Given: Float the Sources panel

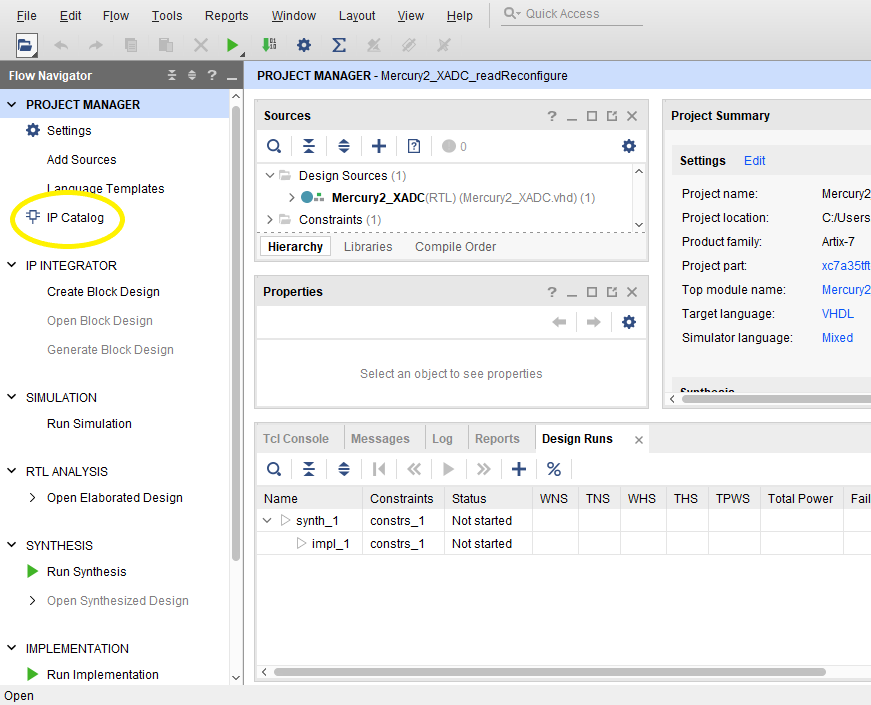Looking at the screenshot, I should tap(612, 116).
